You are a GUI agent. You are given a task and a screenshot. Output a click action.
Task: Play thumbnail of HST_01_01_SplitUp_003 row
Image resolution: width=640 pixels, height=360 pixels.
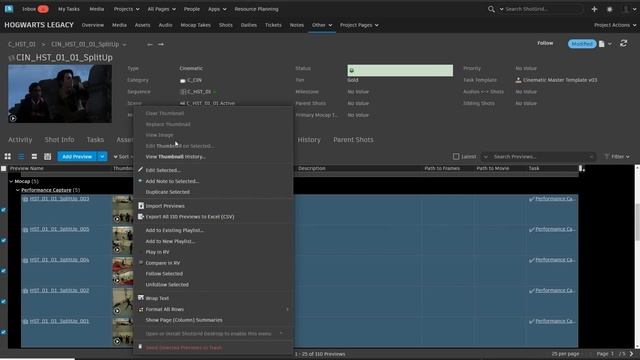(117, 219)
